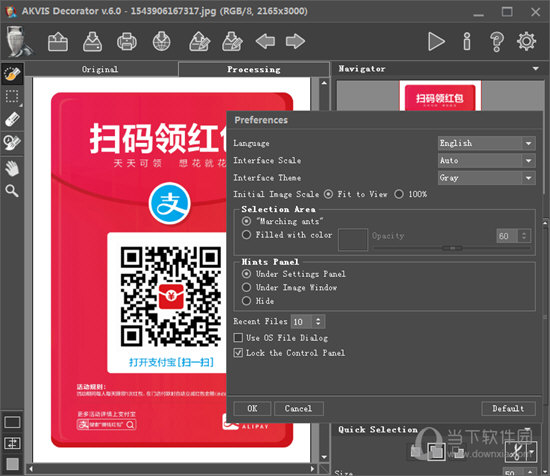Switch to the Original tab
550x476 pixels.
click(101, 69)
